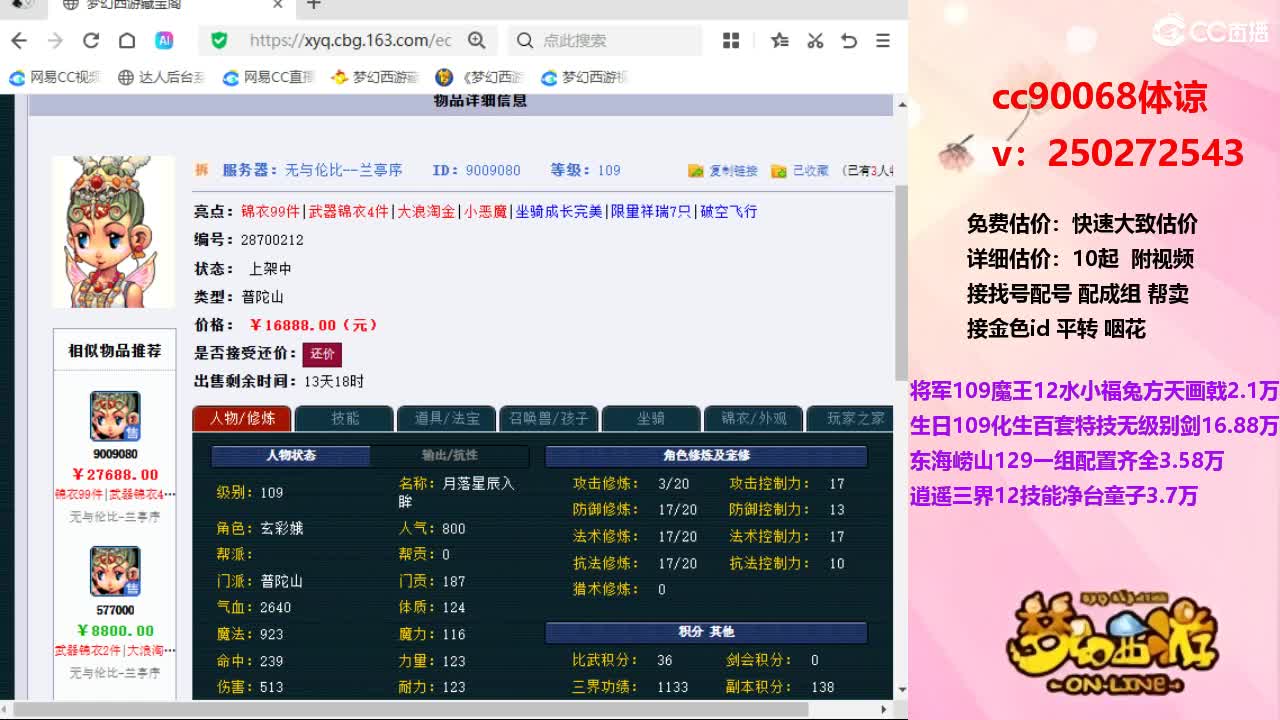Click the 限量祥瑞7只 highlight tag
The height and width of the screenshot is (720, 1280).
pos(651,211)
